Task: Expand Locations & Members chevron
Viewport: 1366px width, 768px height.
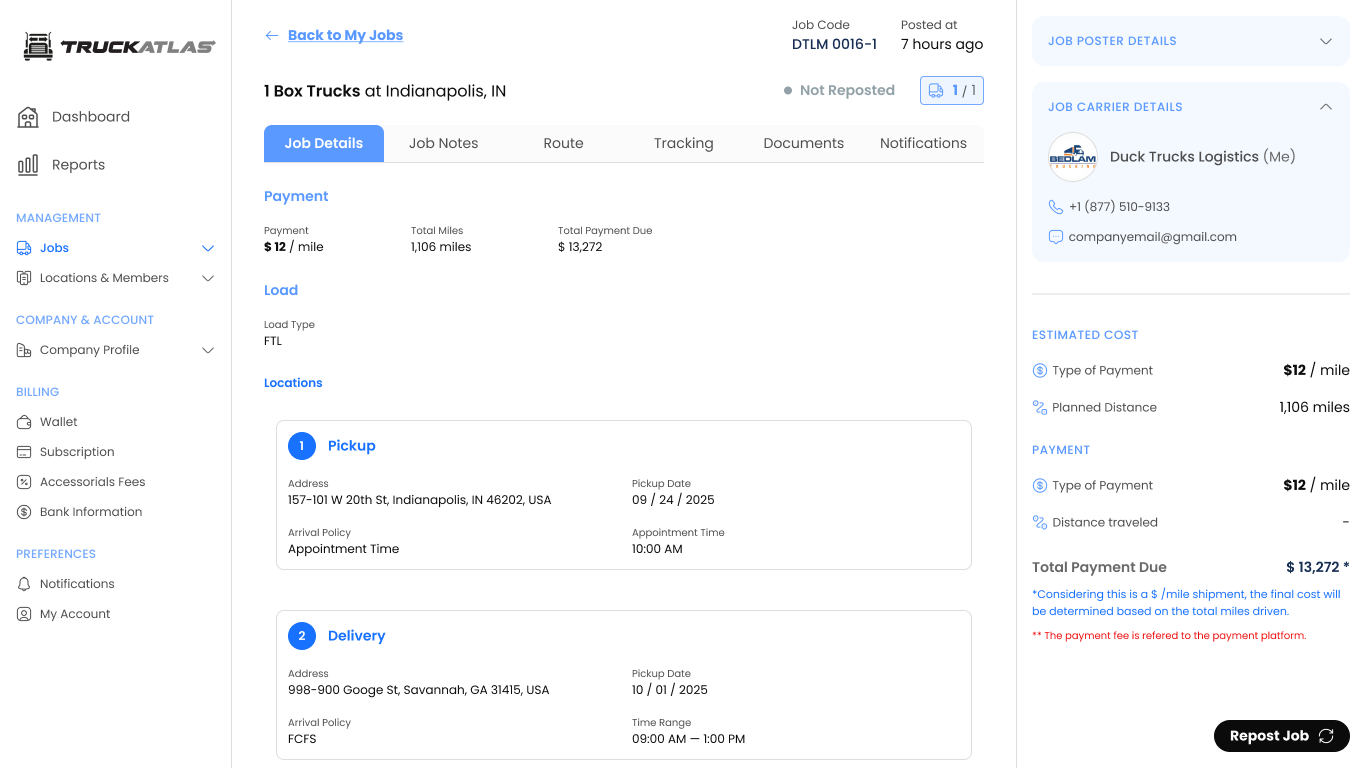Action: (208, 278)
